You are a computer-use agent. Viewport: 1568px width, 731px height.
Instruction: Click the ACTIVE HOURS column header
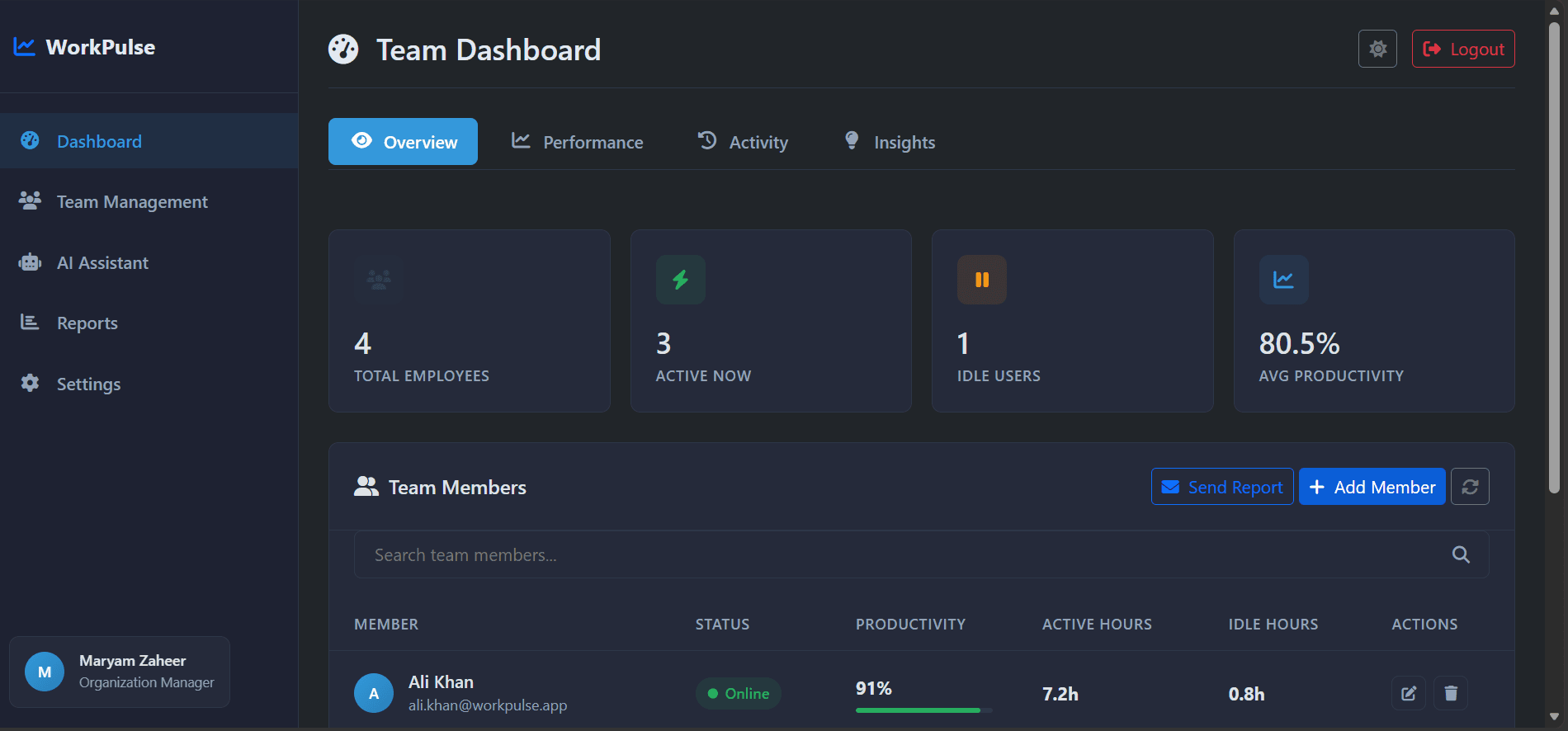click(x=1097, y=625)
